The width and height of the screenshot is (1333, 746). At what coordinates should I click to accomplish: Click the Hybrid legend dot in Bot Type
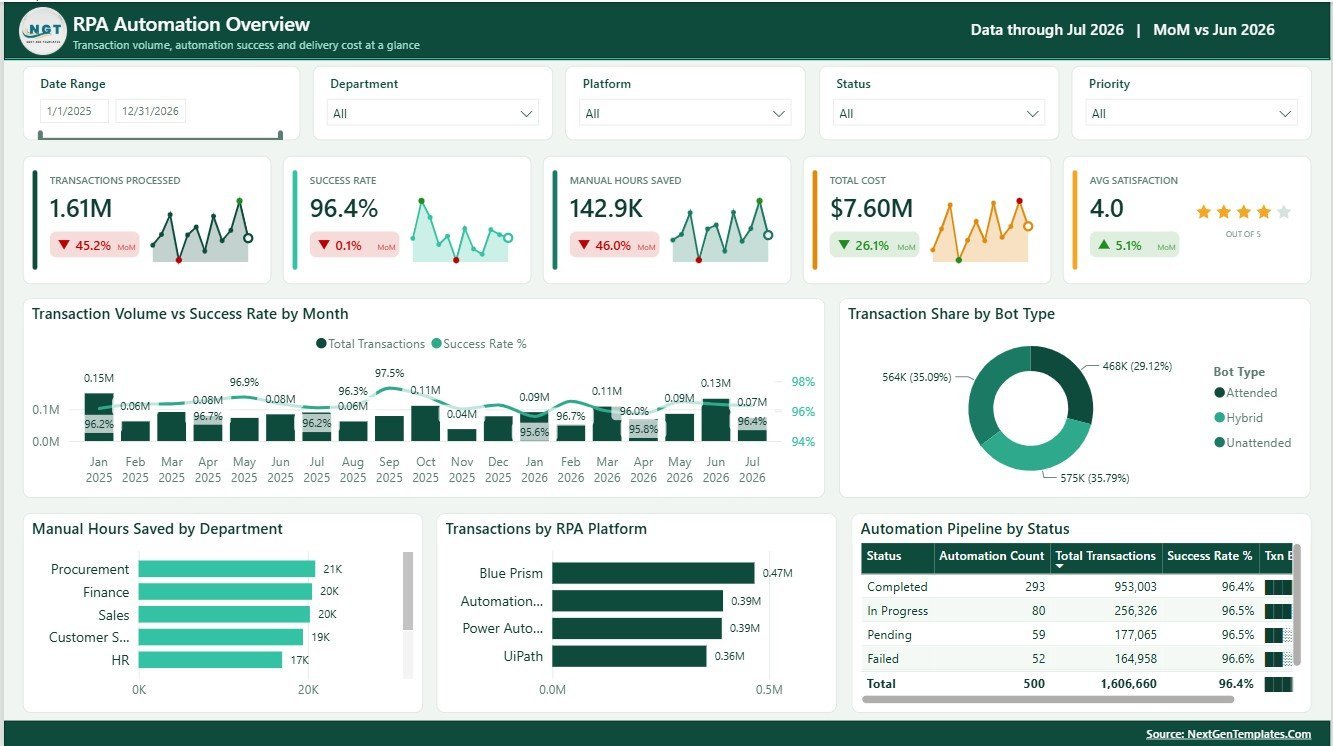(1219, 418)
